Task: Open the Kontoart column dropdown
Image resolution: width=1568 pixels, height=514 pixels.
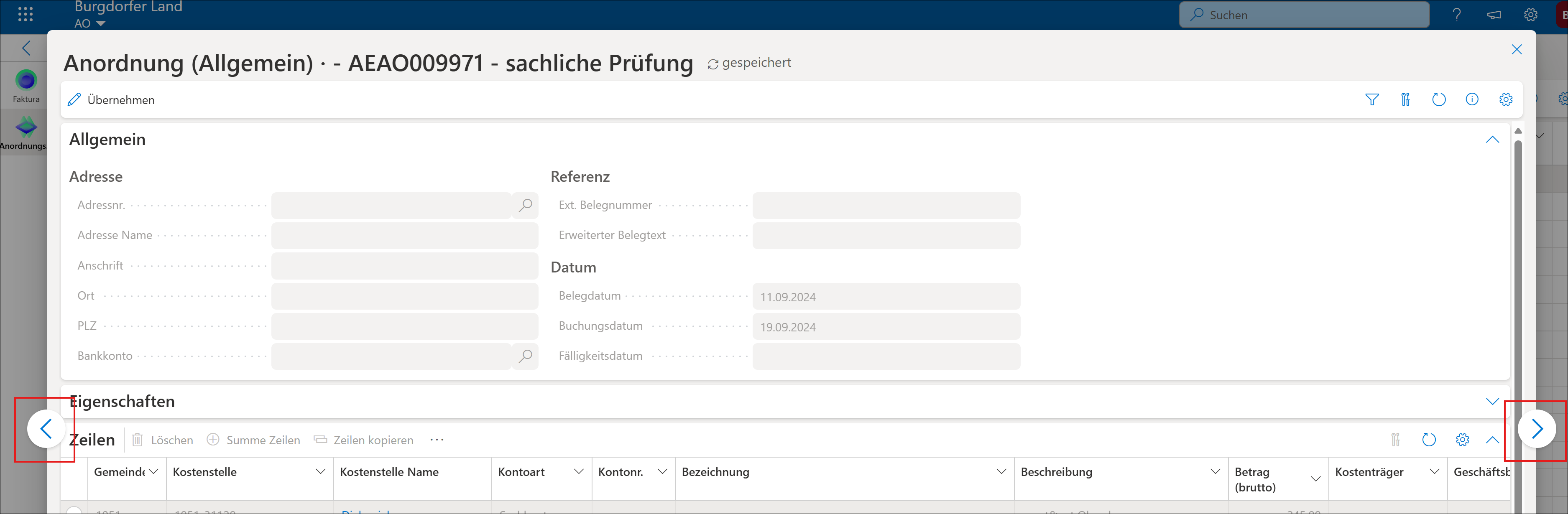Action: (x=578, y=472)
